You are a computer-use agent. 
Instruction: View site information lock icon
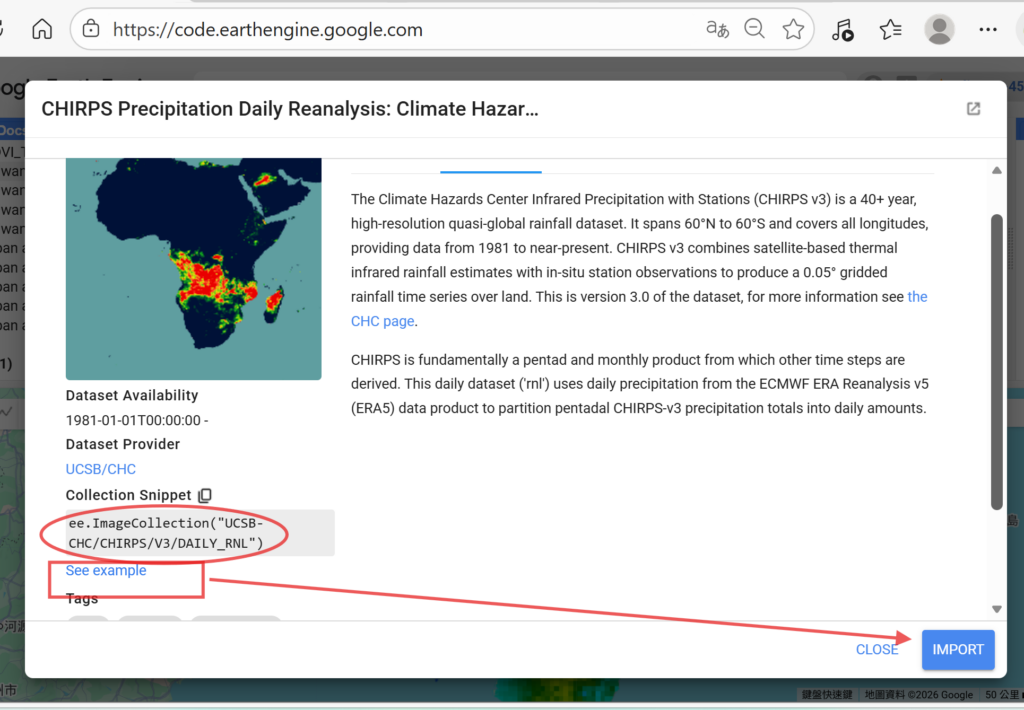pyautogui.click(x=91, y=29)
